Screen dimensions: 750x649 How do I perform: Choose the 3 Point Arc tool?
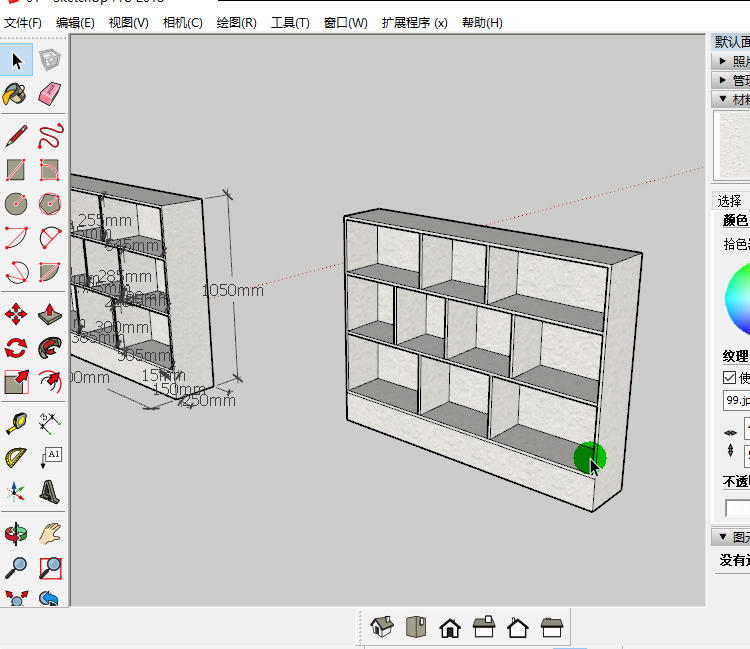[16, 272]
